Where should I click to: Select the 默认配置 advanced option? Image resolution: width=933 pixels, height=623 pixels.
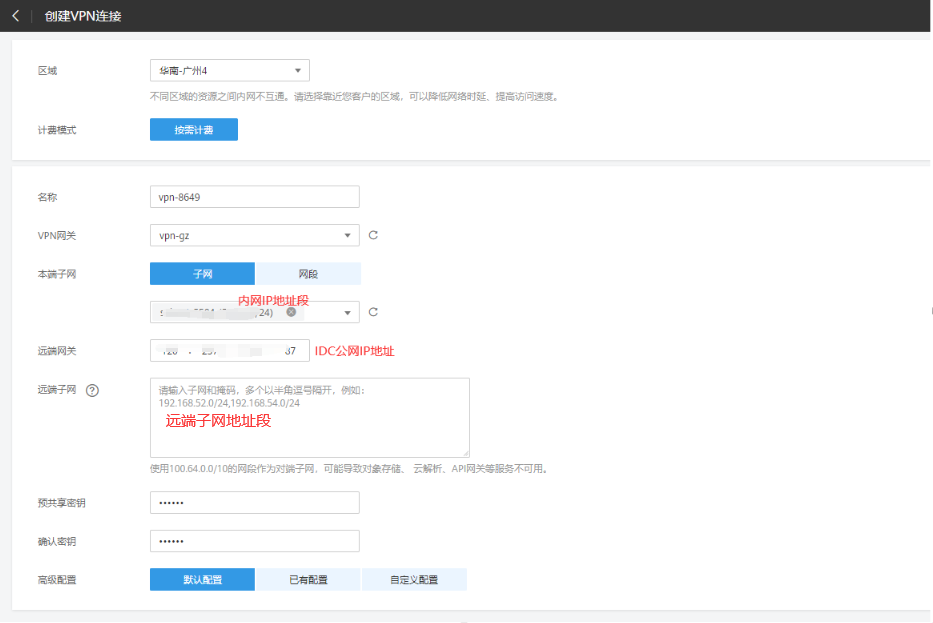[x=202, y=580]
